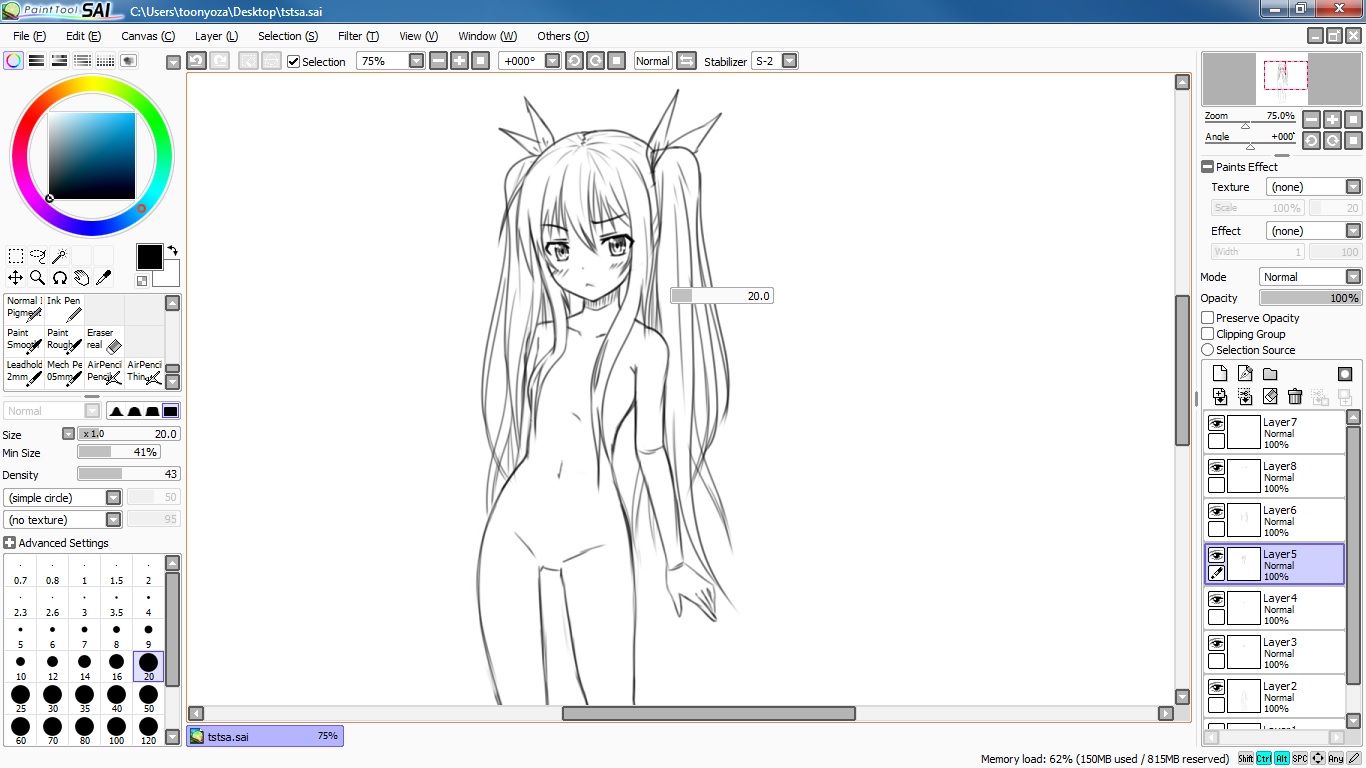The width and height of the screenshot is (1366, 768).
Task: Open the Edit menu
Action: point(83,36)
